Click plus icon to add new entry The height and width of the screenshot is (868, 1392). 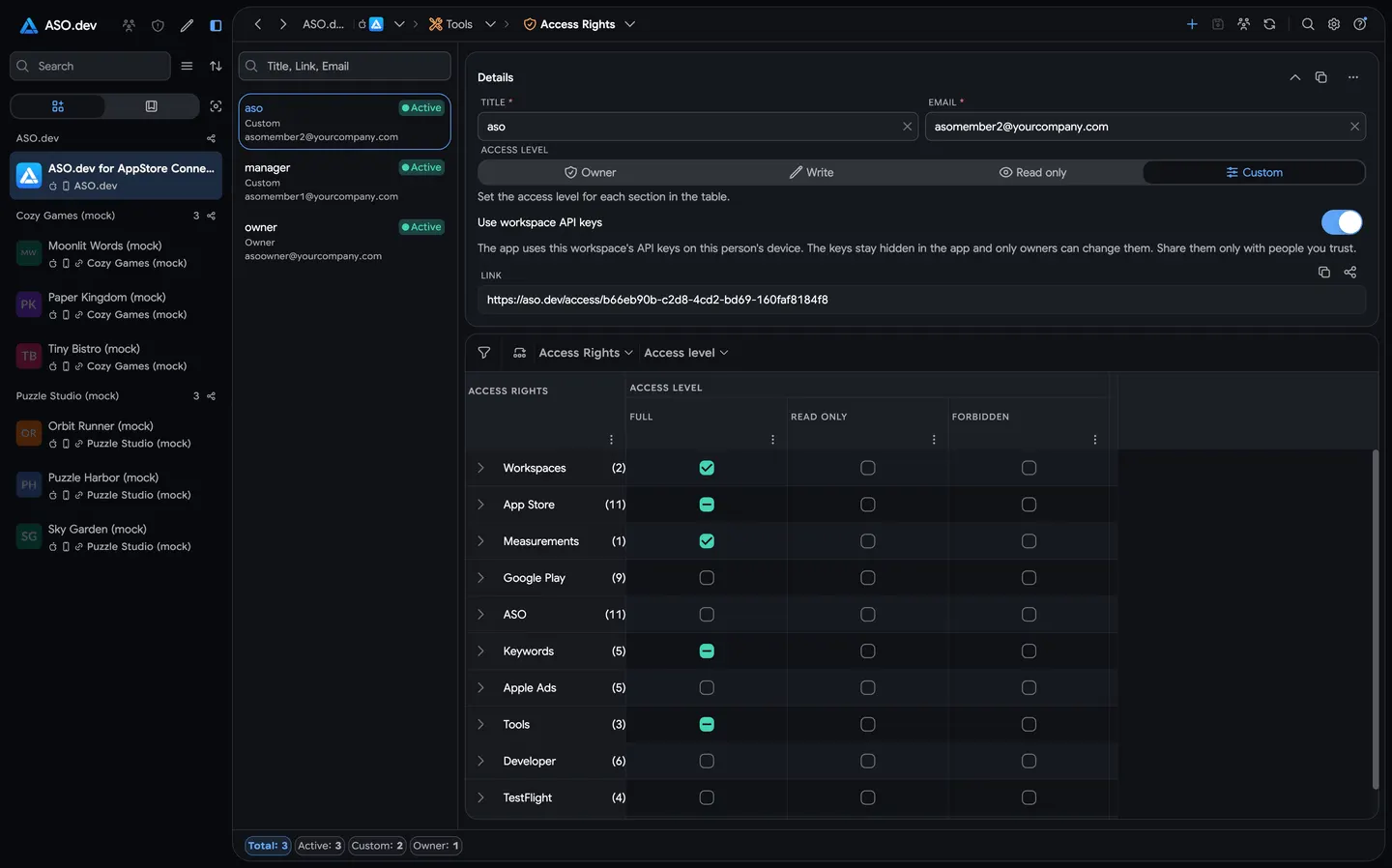(1192, 24)
